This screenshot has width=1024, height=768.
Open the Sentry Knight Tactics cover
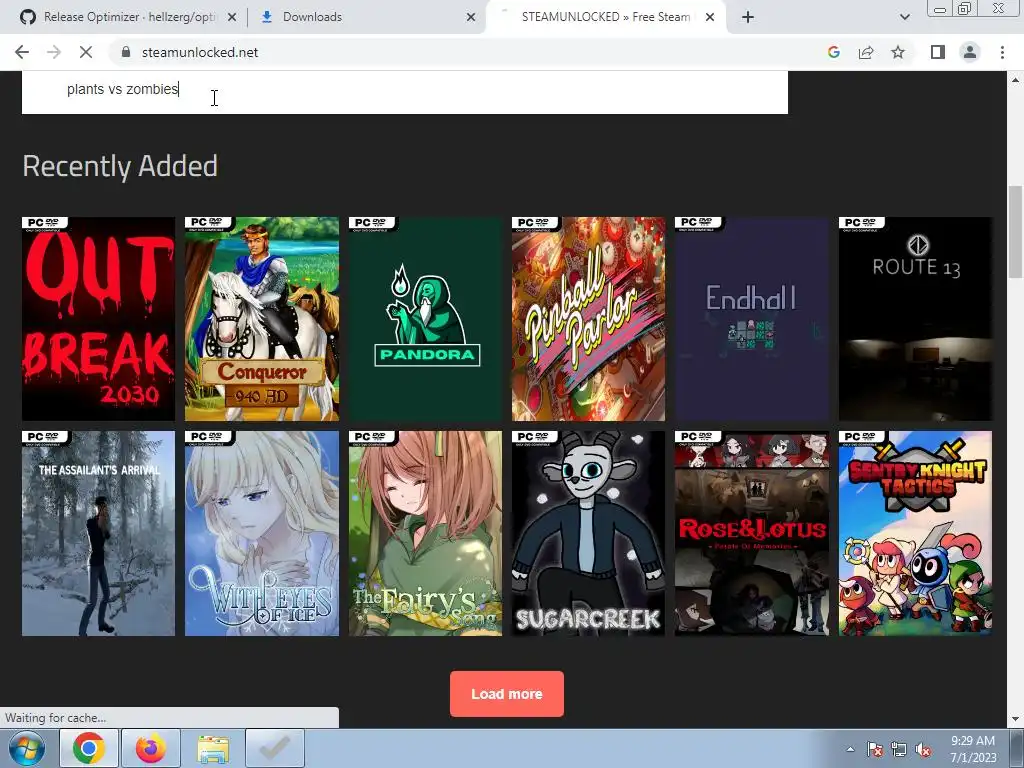coord(915,533)
